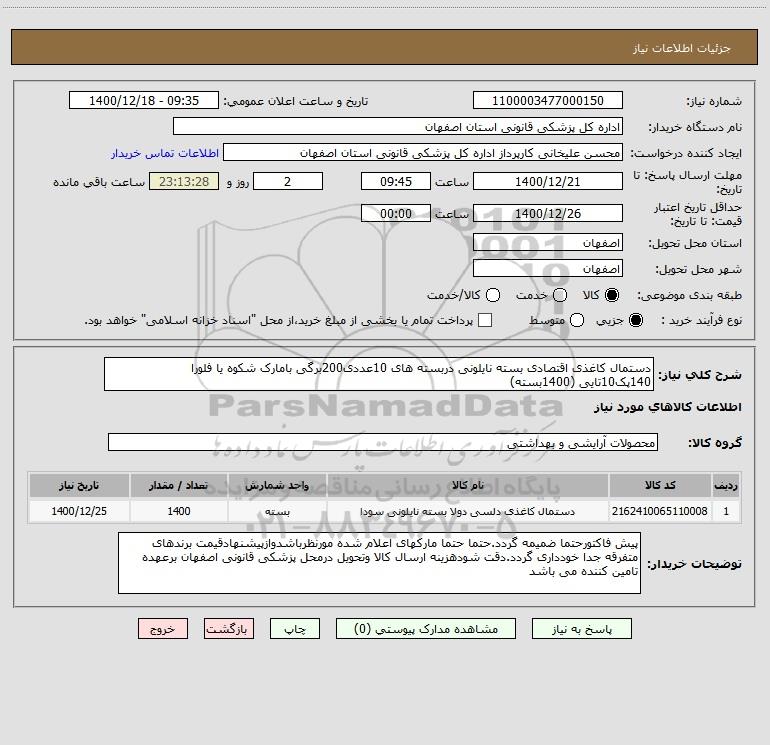Click the طبقه بندی موضوعی label
The height and width of the screenshot is (745, 770).
click(x=689, y=296)
